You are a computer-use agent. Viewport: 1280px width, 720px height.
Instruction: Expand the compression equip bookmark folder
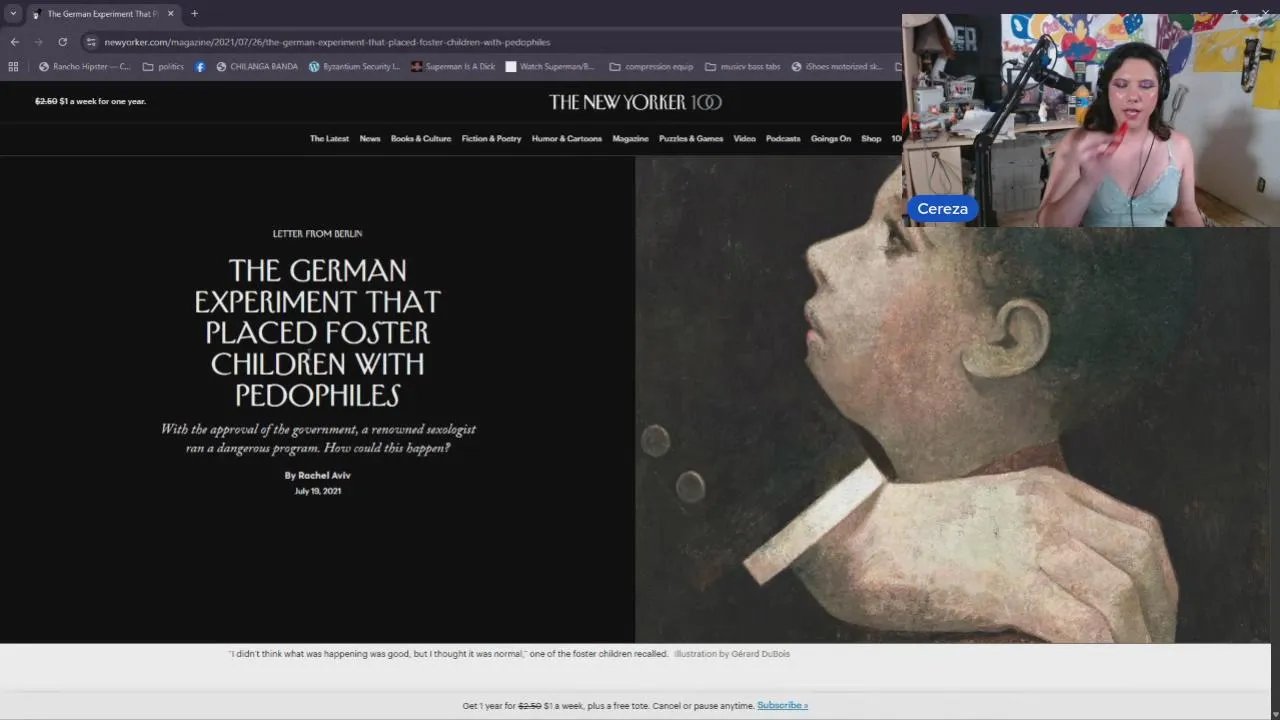(x=651, y=67)
